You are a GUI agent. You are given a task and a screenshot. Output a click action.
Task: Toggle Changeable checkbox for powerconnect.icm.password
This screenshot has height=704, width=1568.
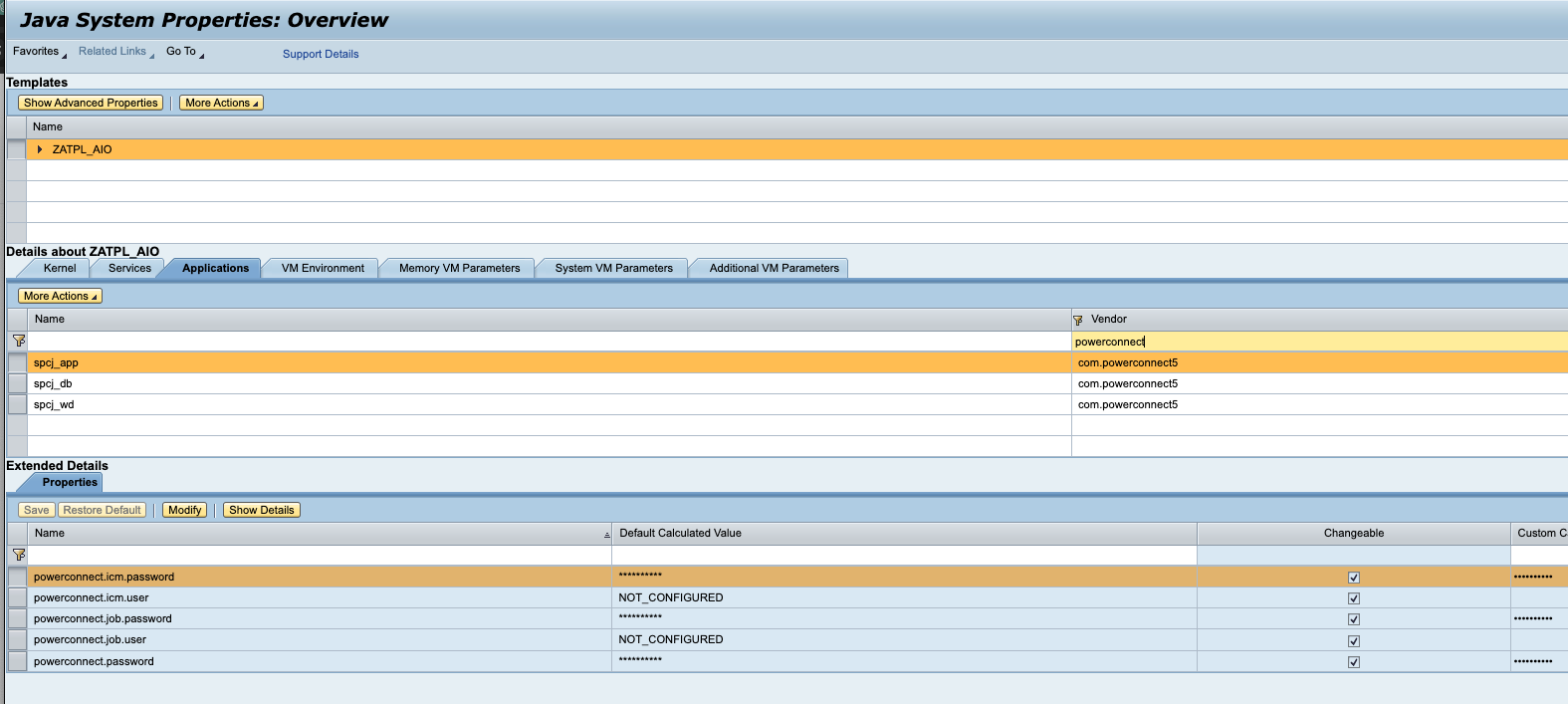click(1353, 578)
